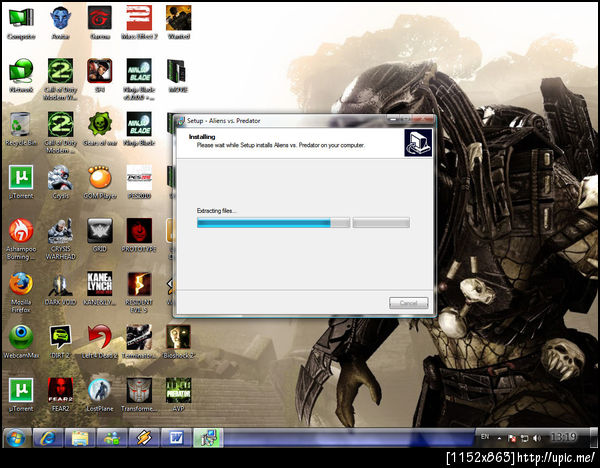Open the AVP desktop icon

click(x=179, y=395)
